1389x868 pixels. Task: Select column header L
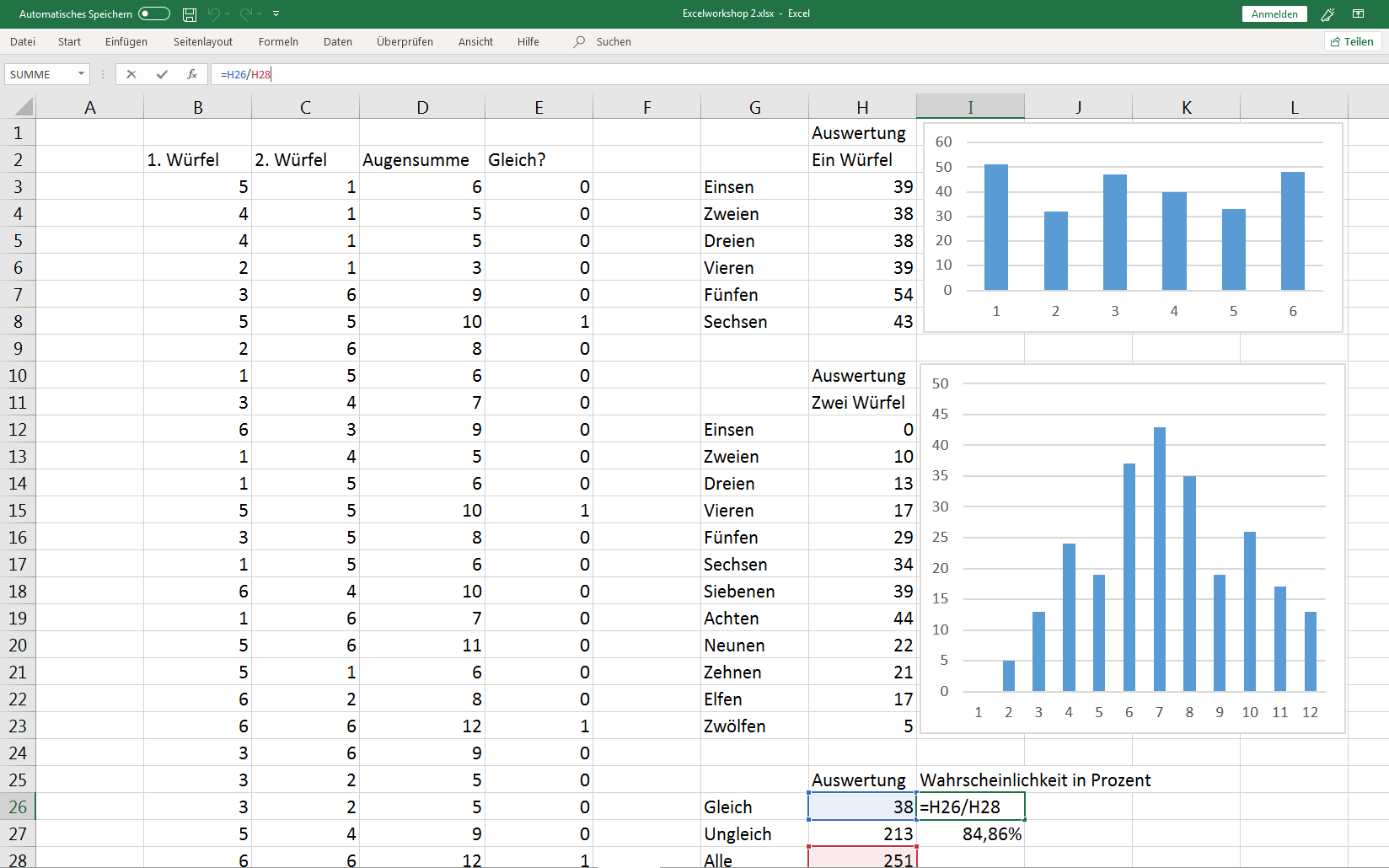coord(1294,107)
